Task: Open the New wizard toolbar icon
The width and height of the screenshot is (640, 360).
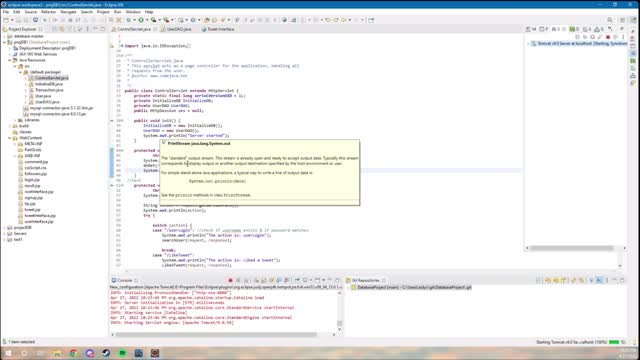Action: tap(6, 20)
